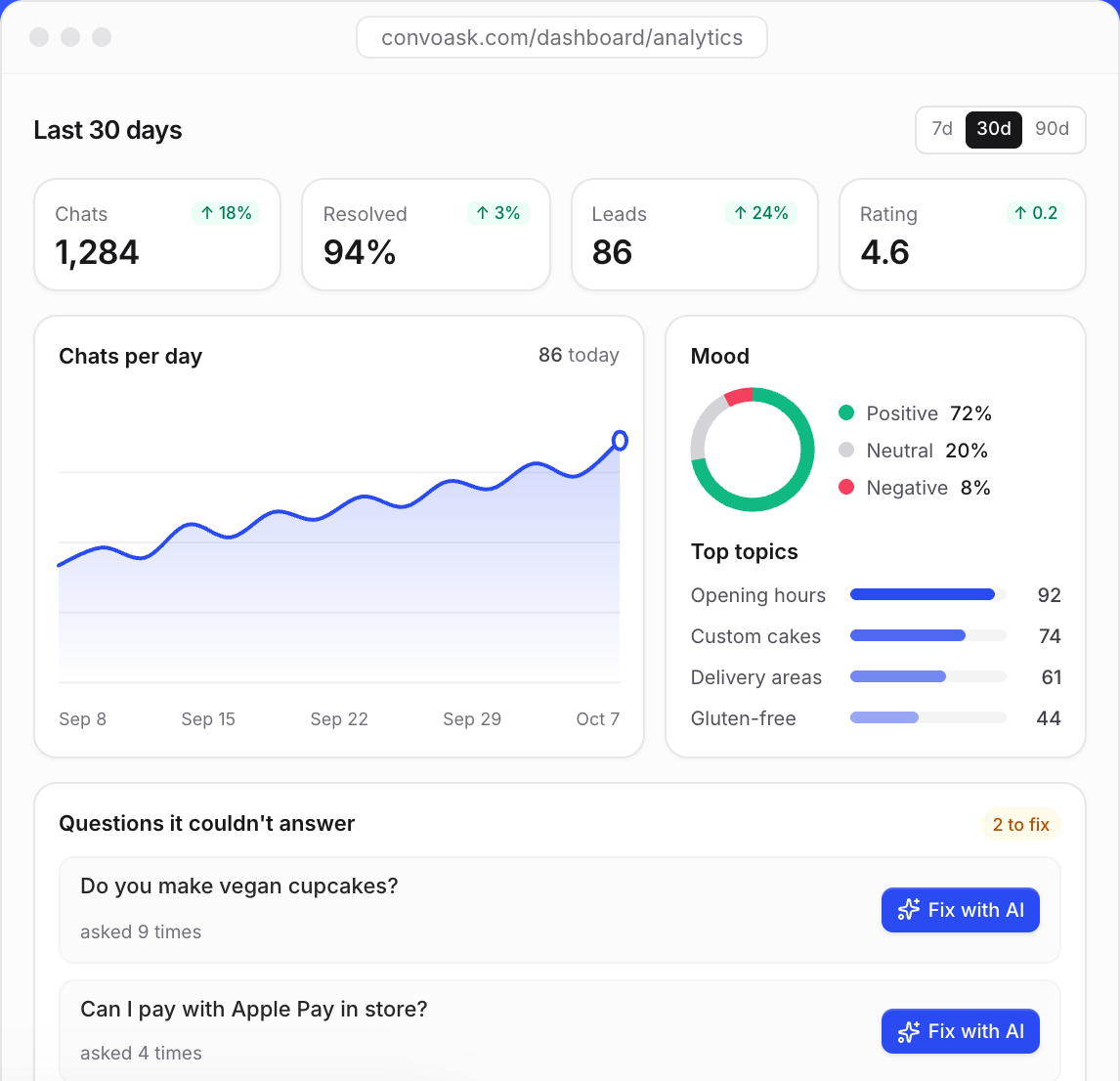Viewport: 1120px width, 1081px height.
Task: Click the 'Oct 7' axis label
Action: tap(598, 718)
